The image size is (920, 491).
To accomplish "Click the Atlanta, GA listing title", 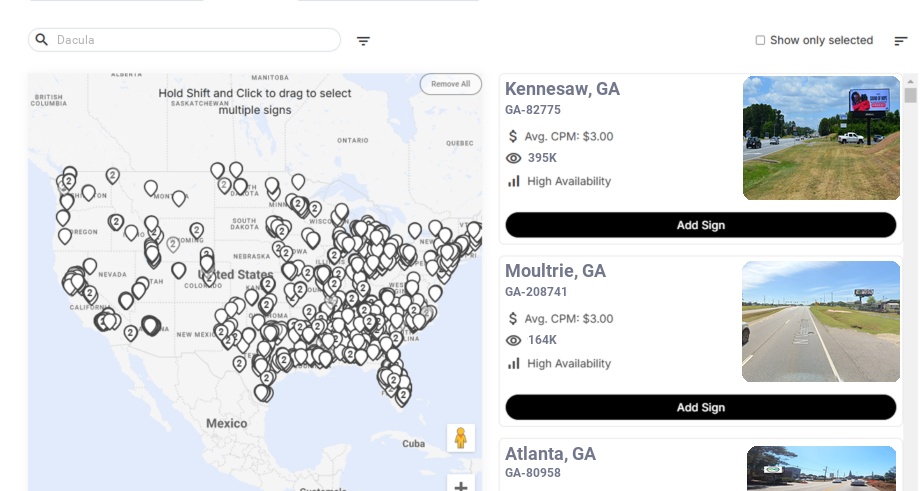I will pos(550,454).
